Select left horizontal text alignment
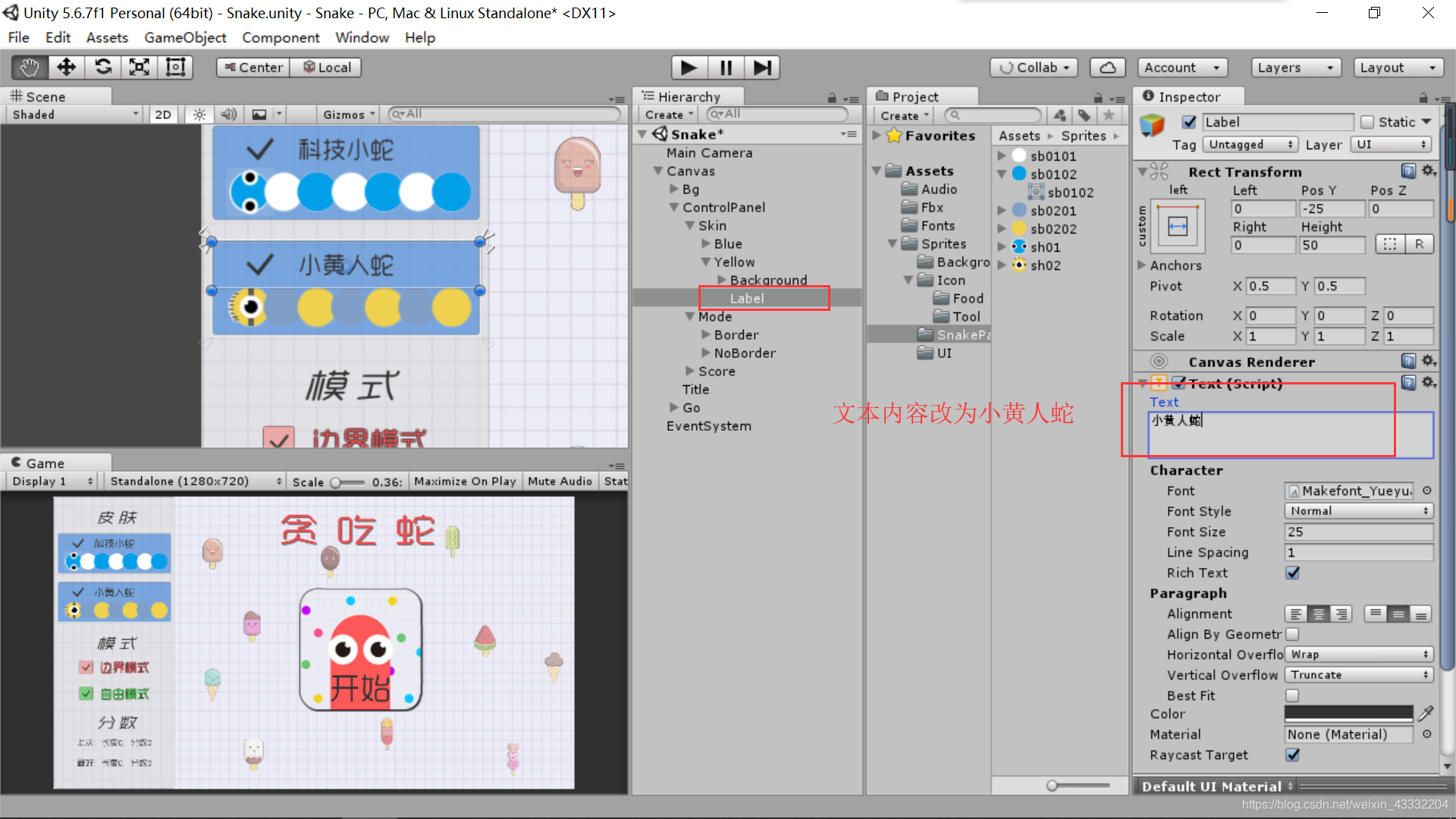 pos(1296,614)
